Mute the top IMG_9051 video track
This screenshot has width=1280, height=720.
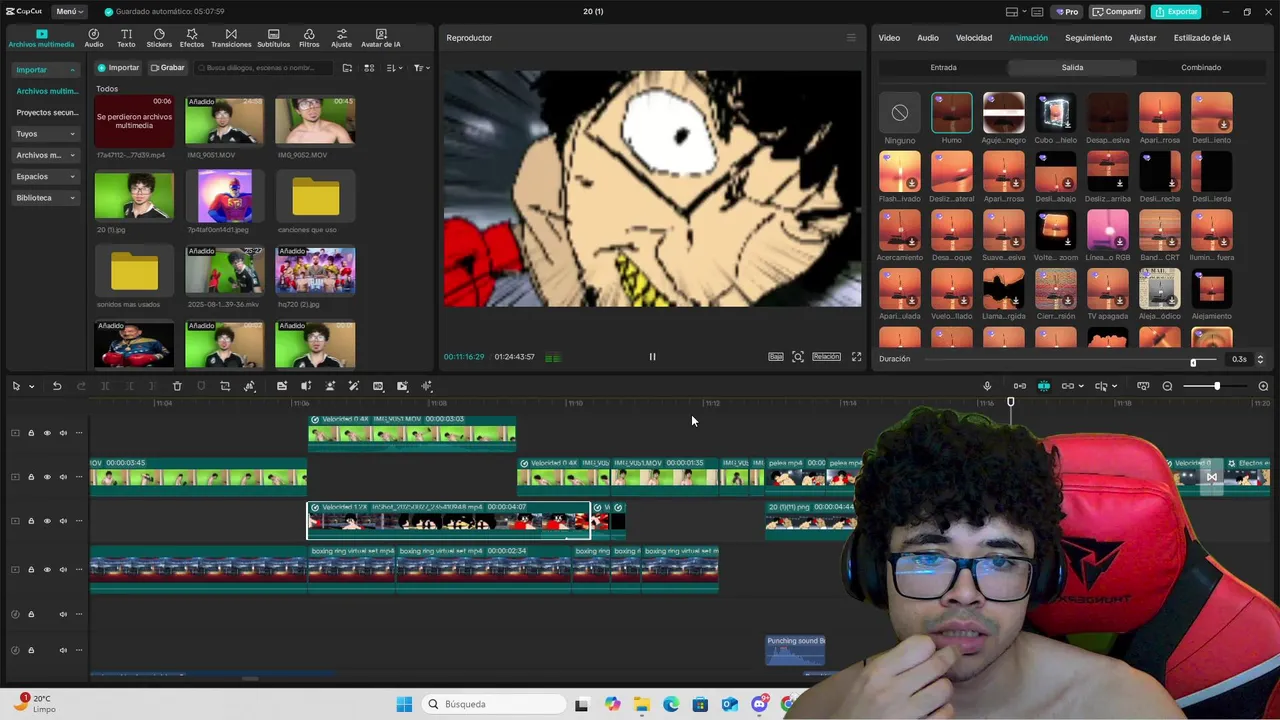pyautogui.click(x=63, y=433)
